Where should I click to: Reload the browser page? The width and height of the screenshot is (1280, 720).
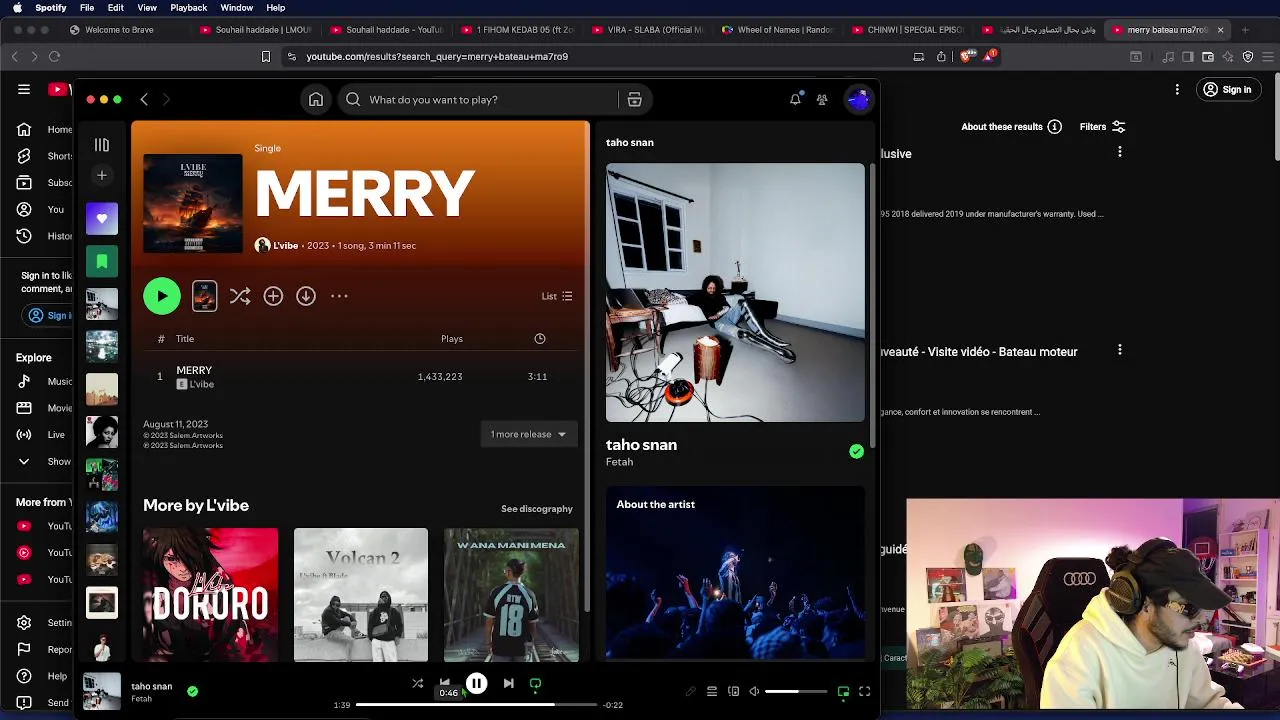pyautogui.click(x=54, y=57)
